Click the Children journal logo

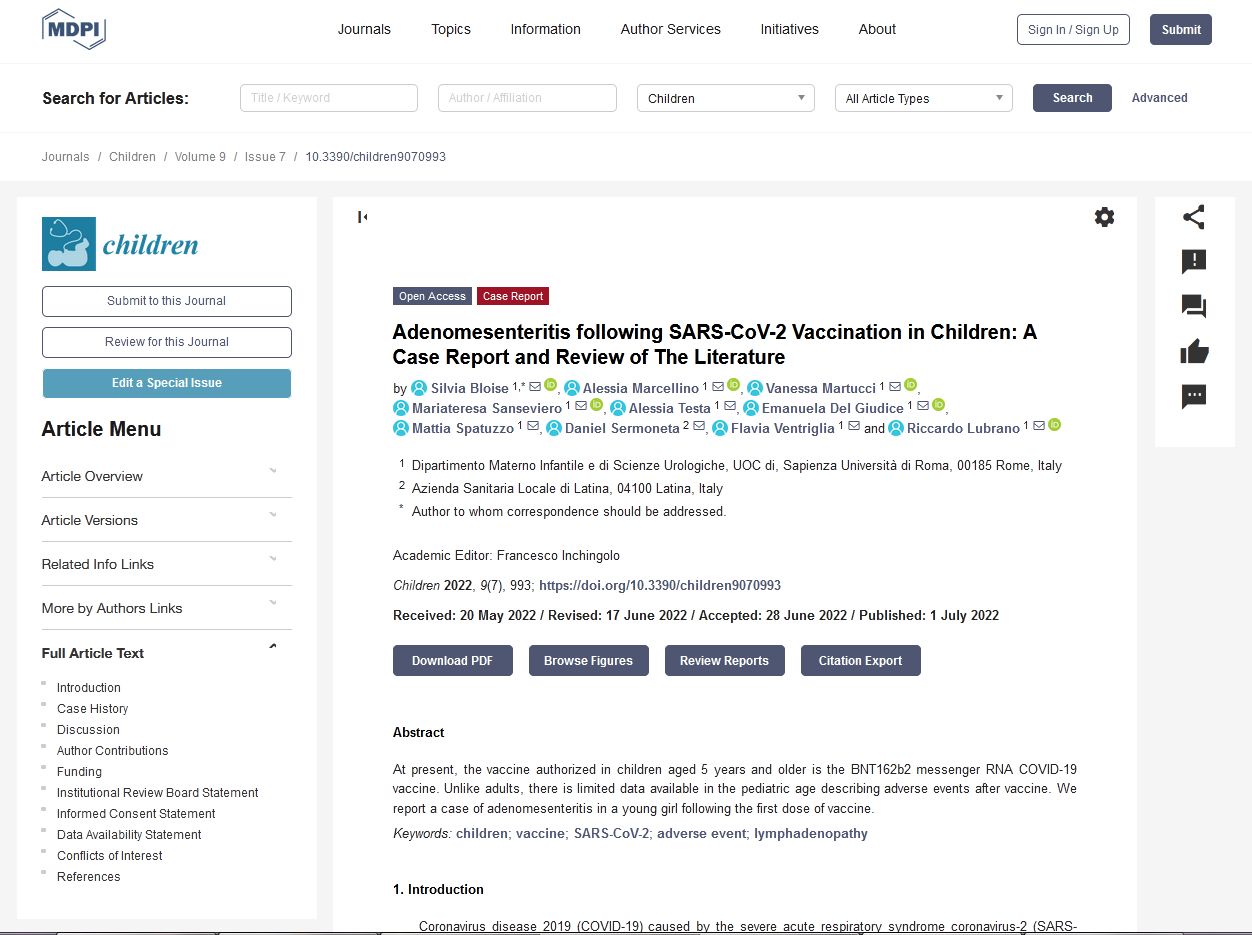tap(120, 244)
